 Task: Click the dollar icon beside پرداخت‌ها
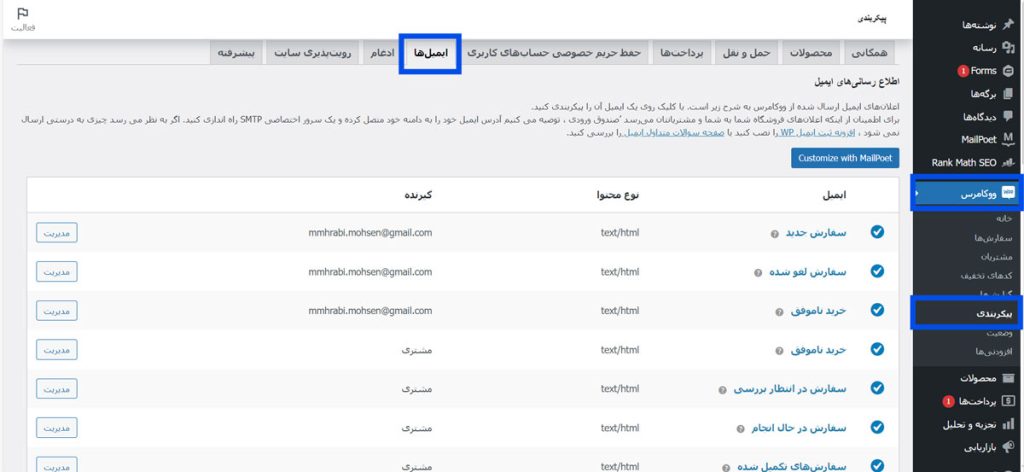pyautogui.click(x=1008, y=401)
